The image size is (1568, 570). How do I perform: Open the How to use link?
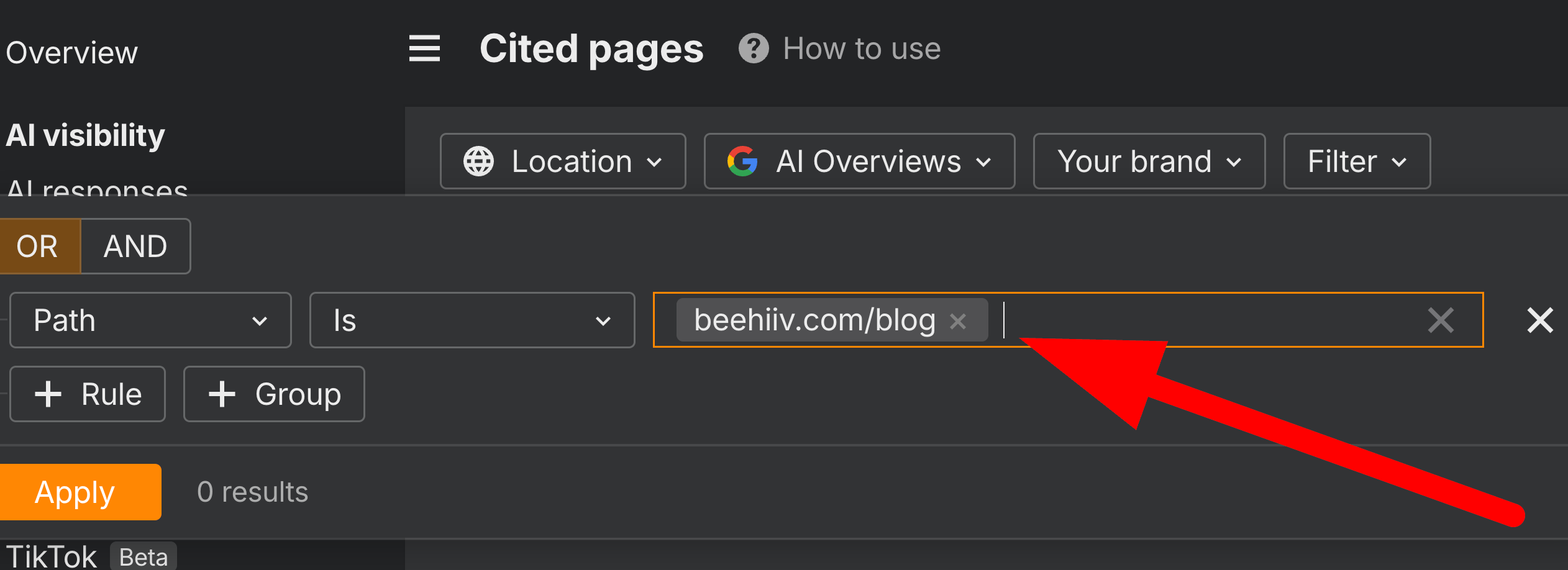pos(861,48)
